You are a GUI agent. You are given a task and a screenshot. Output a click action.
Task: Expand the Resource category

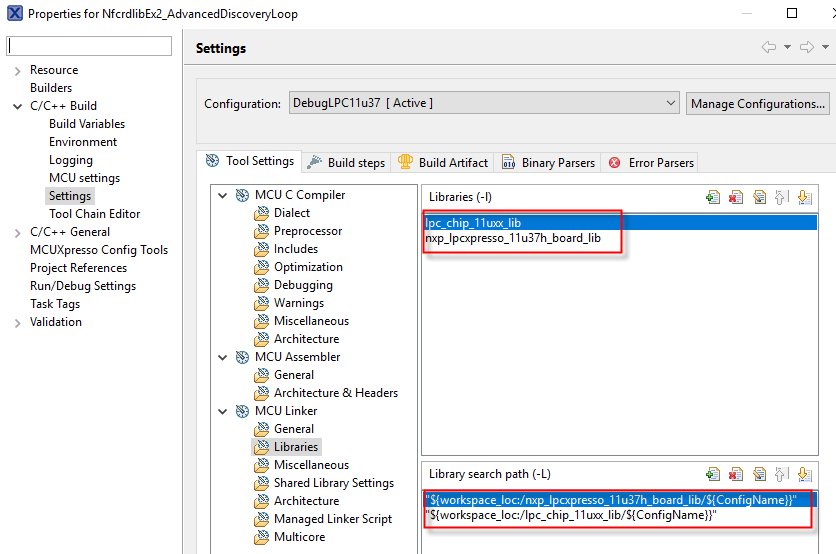coord(18,70)
